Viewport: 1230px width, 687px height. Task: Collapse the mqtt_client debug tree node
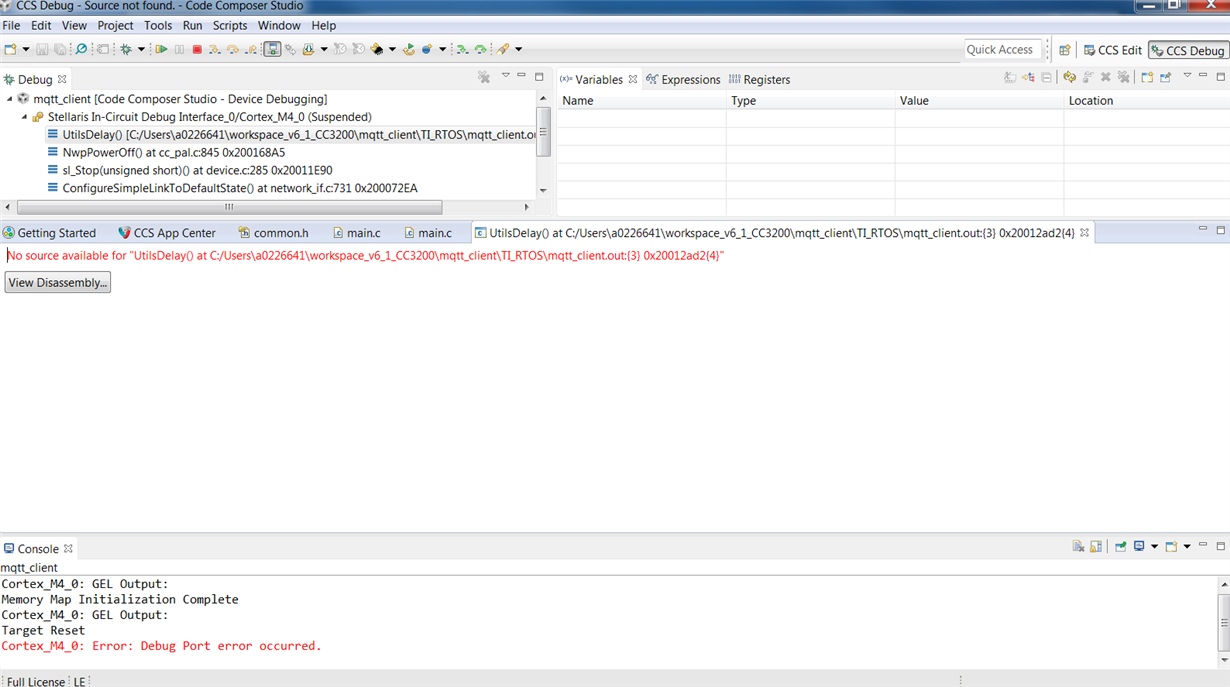click(9, 99)
